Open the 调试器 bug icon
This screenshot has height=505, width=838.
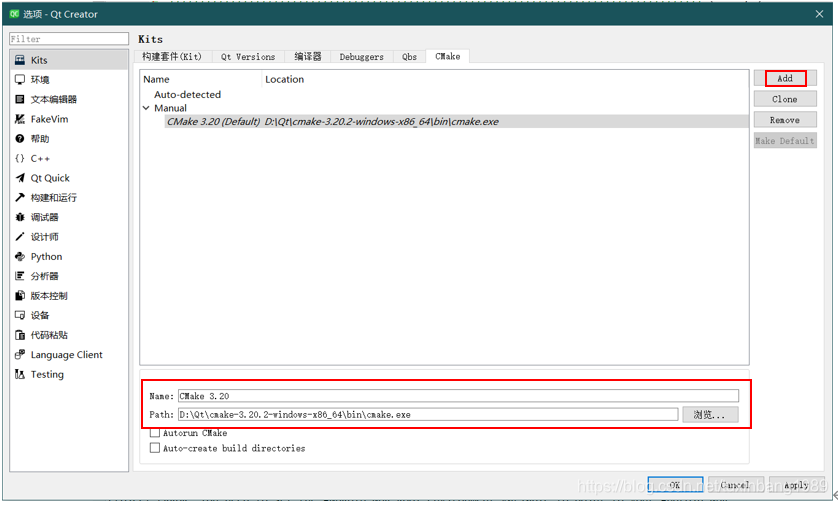[x=20, y=217]
